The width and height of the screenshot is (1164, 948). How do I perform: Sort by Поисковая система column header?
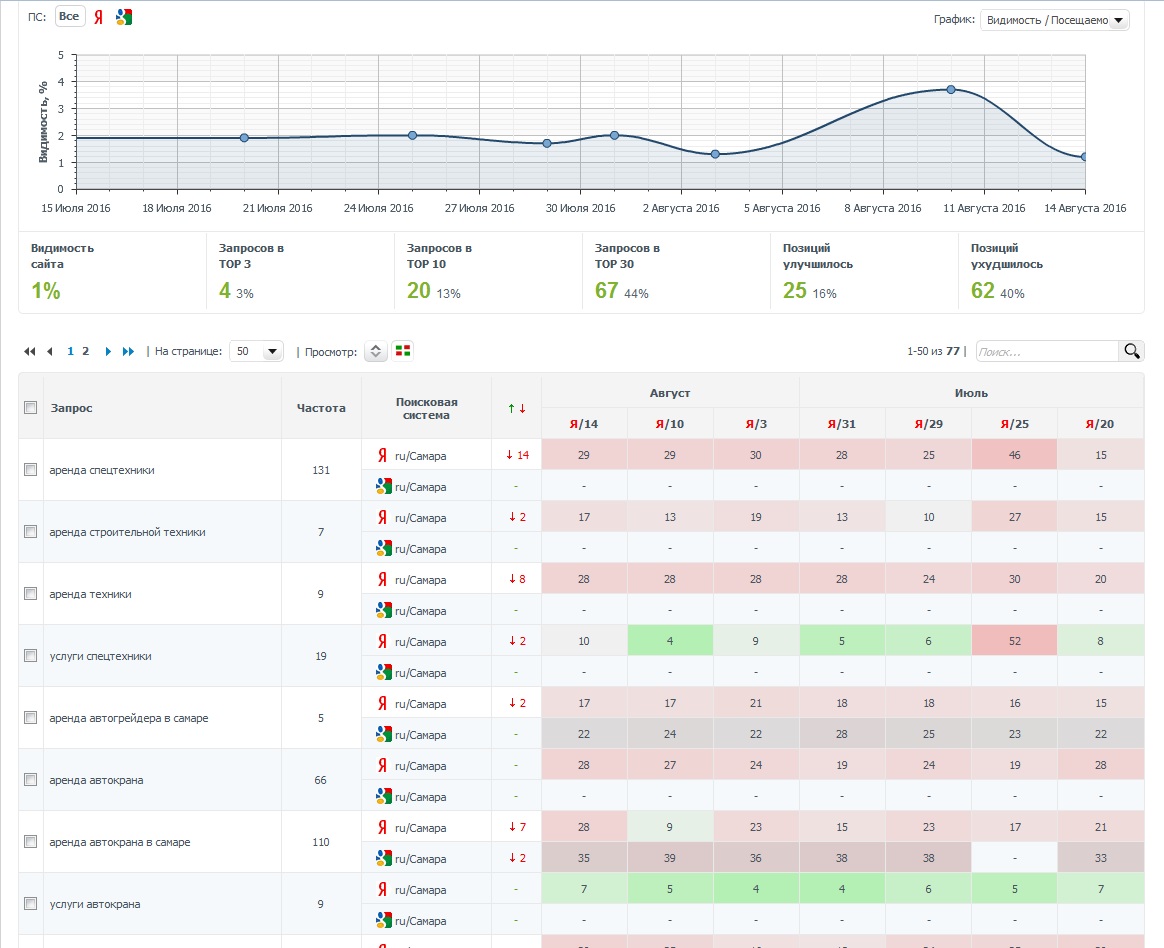[x=426, y=408]
